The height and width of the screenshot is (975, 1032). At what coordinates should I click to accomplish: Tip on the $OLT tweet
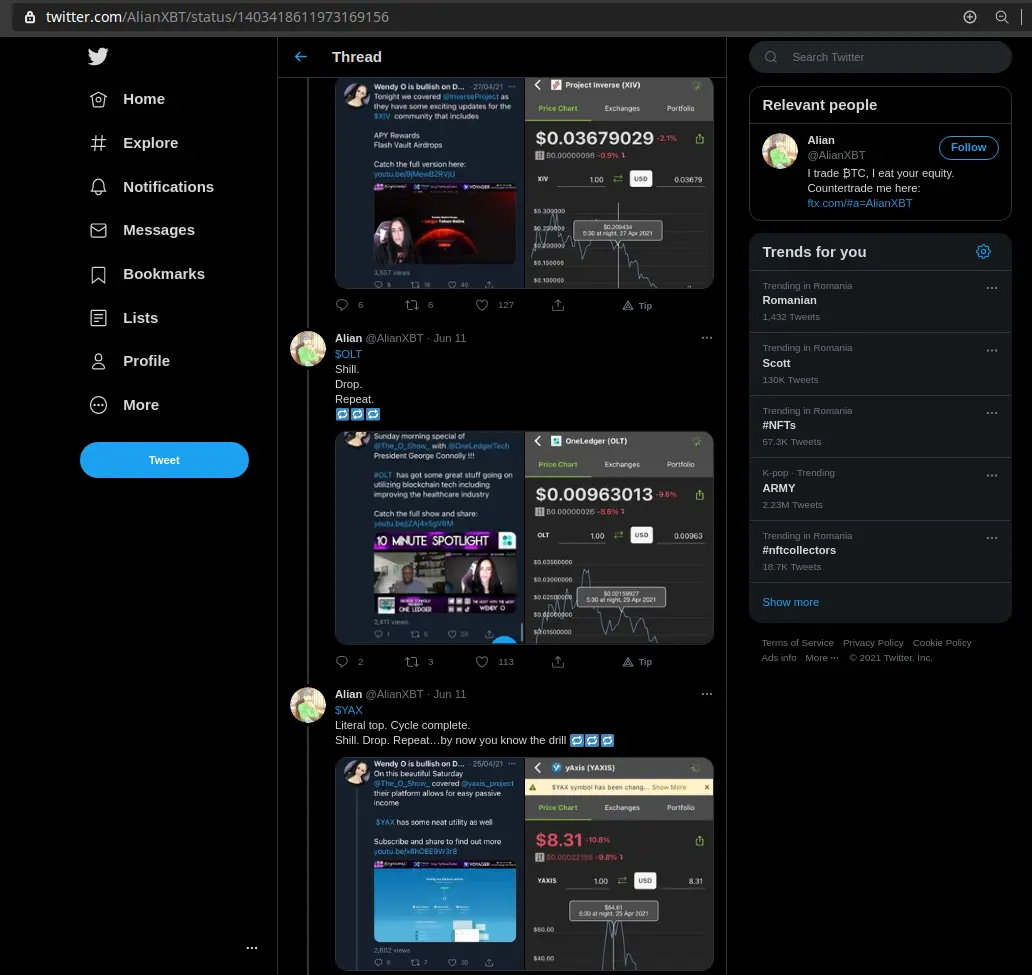click(636, 662)
